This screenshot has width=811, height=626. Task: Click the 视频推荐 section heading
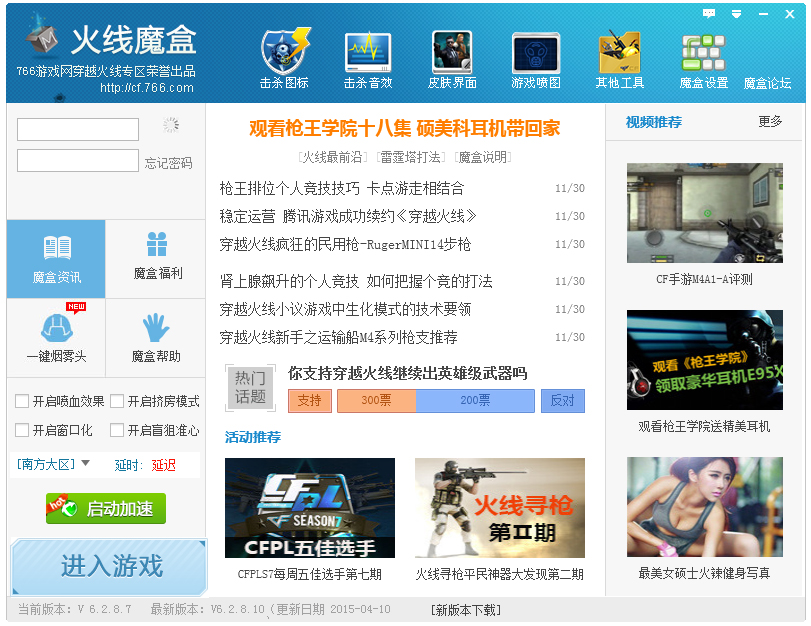pyautogui.click(x=654, y=122)
